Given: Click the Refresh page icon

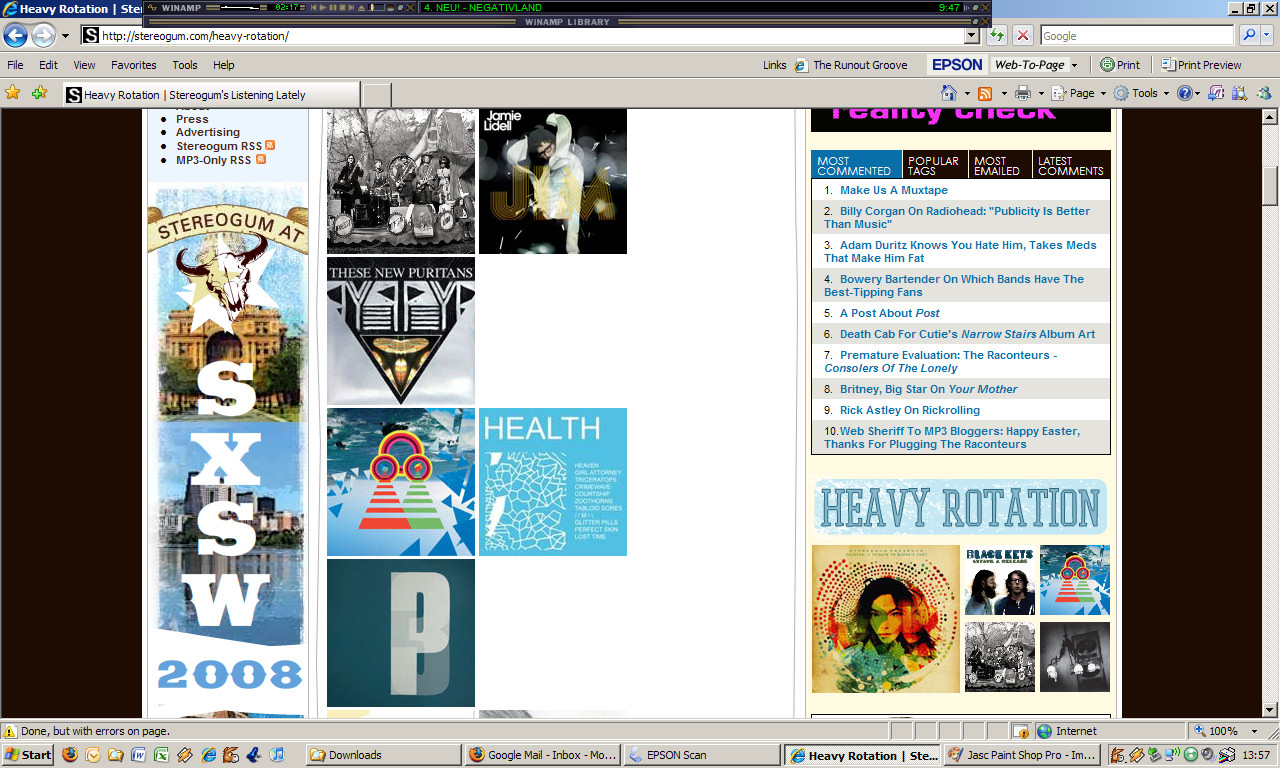Looking at the screenshot, I should tap(997, 36).
